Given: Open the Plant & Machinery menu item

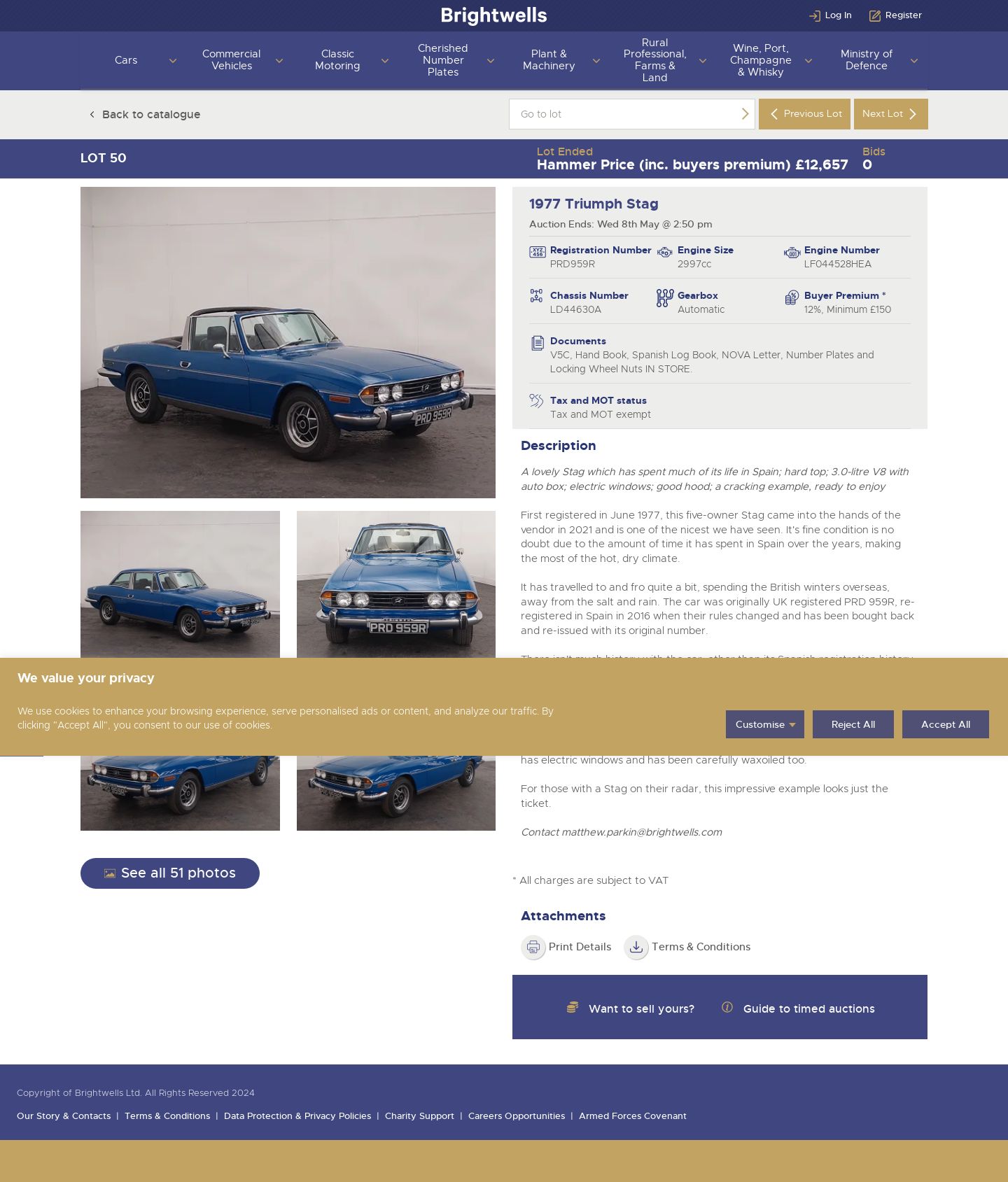Looking at the screenshot, I should tap(549, 60).
